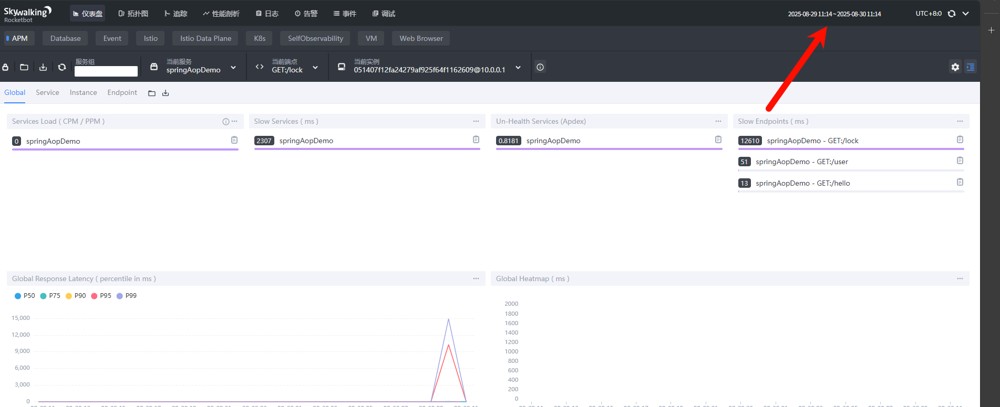1000x407 pixels.
Task: Open the 调试 debug menu
Action: click(384, 13)
